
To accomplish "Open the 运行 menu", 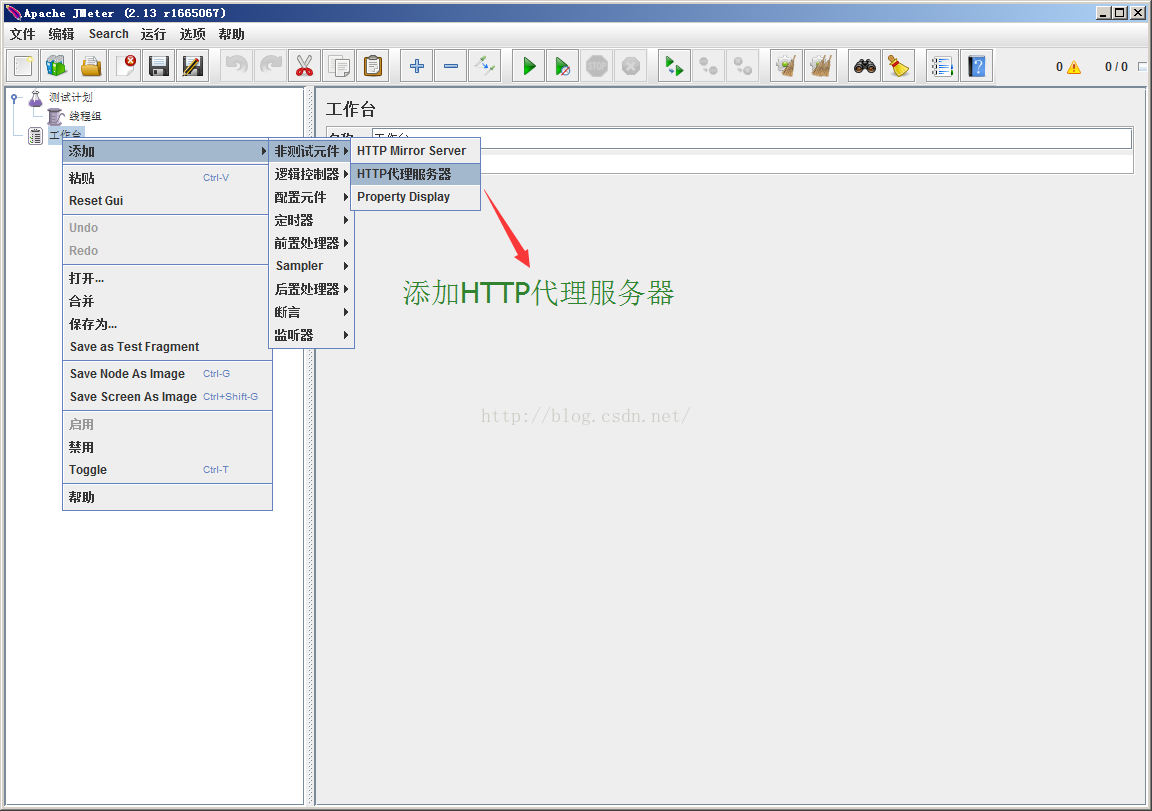I will [x=153, y=34].
